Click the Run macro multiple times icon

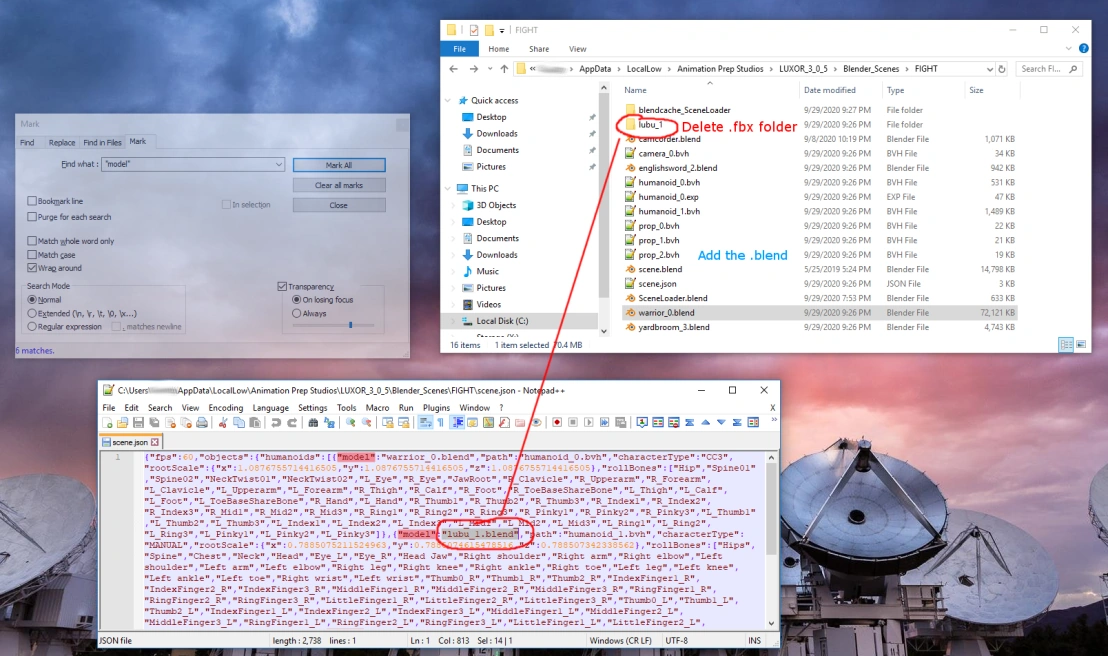pyautogui.click(x=605, y=422)
